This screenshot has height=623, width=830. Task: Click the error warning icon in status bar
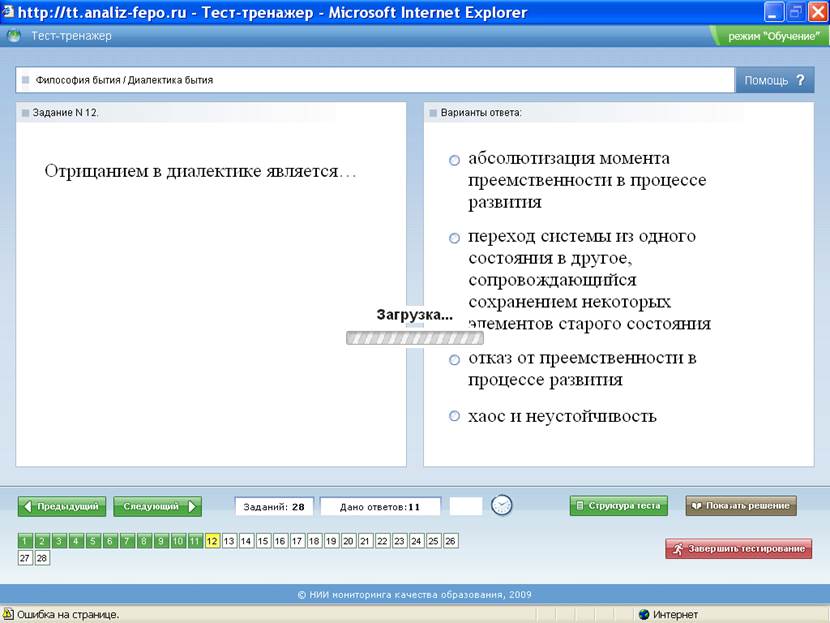tap(8, 614)
